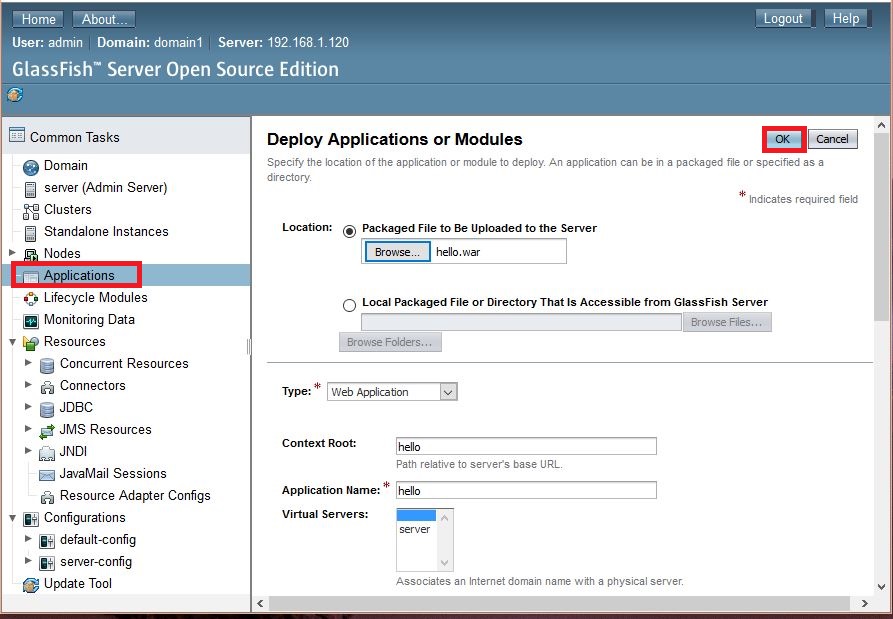Log out of the admin console

coord(783,18)
